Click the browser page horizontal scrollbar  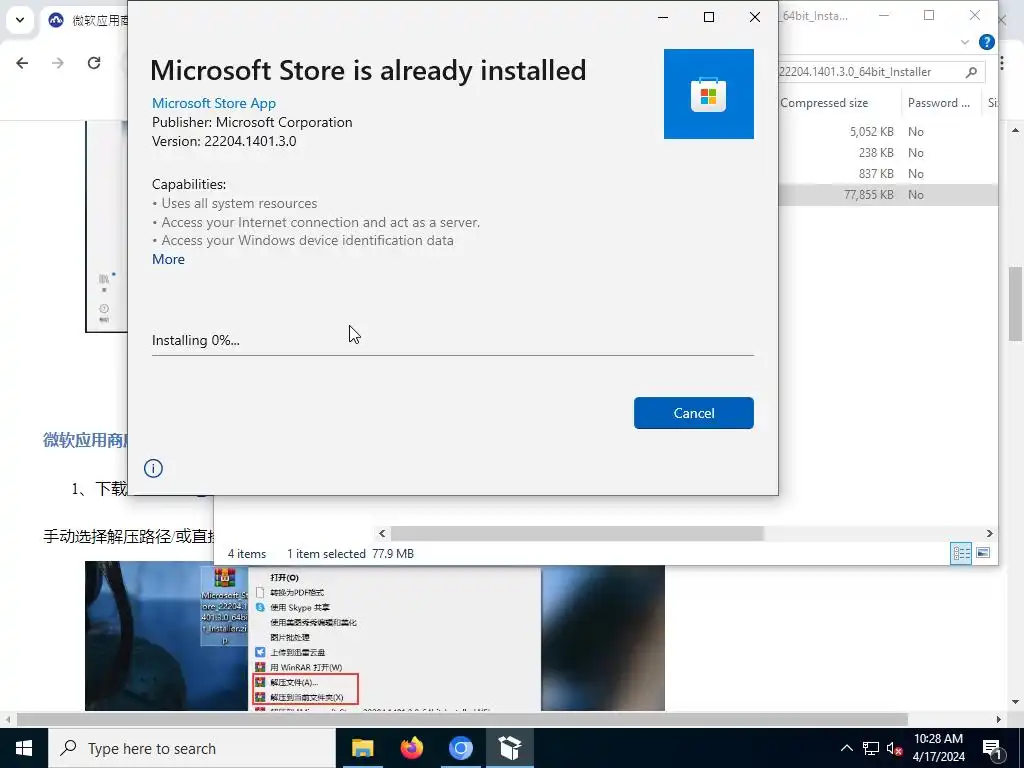(462, 719)
